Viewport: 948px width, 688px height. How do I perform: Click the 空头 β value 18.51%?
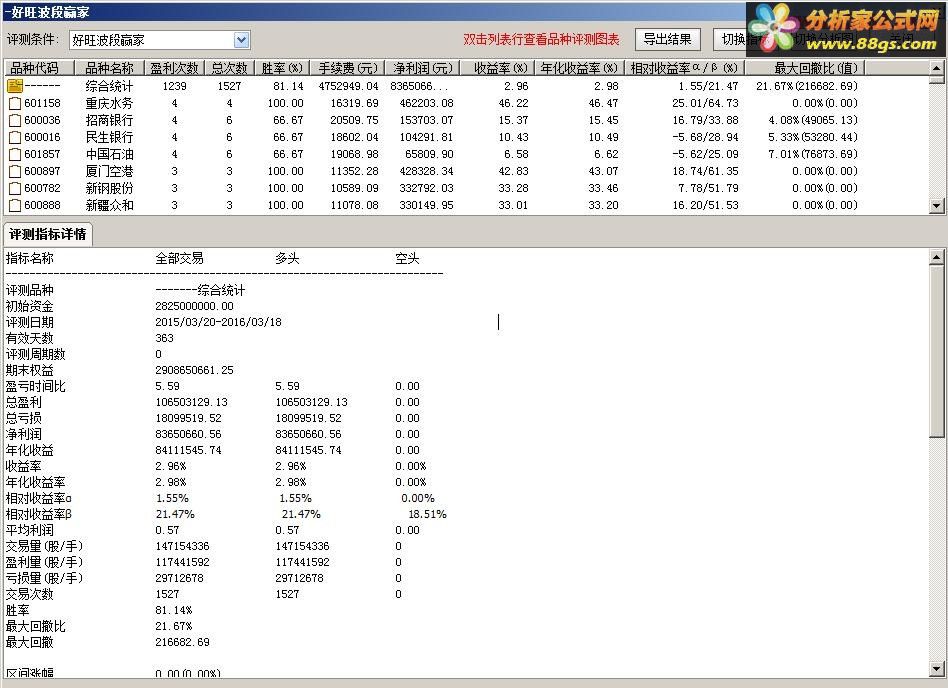pos(427,514)
